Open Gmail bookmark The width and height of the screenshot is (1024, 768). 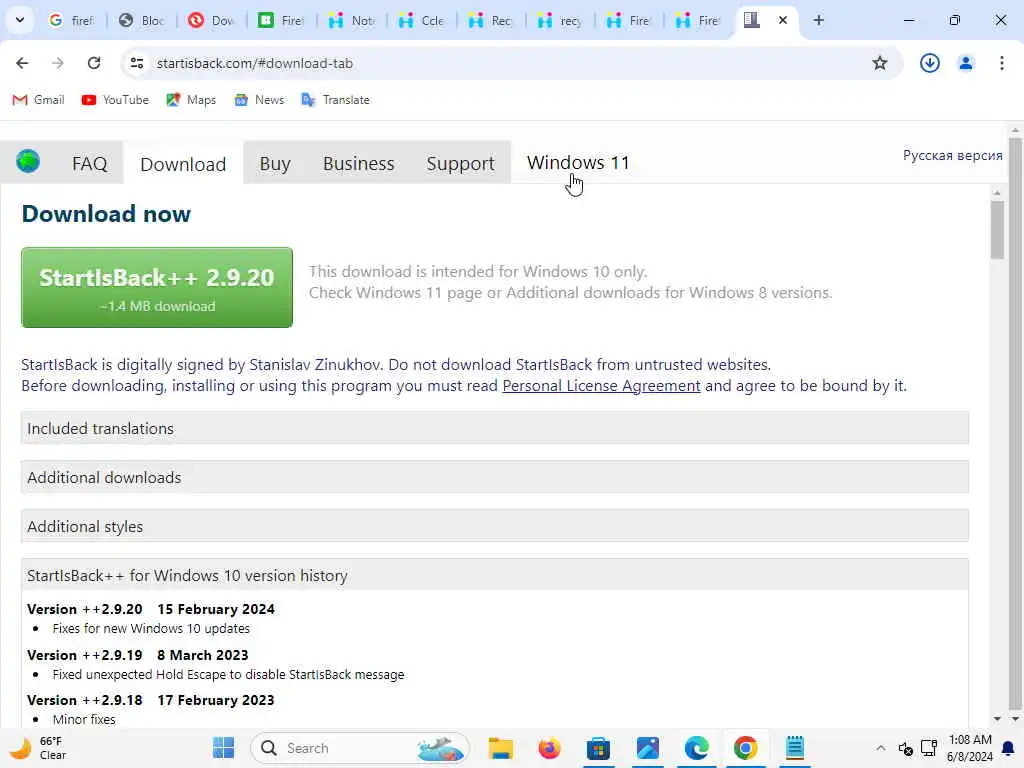click(39, 100)
